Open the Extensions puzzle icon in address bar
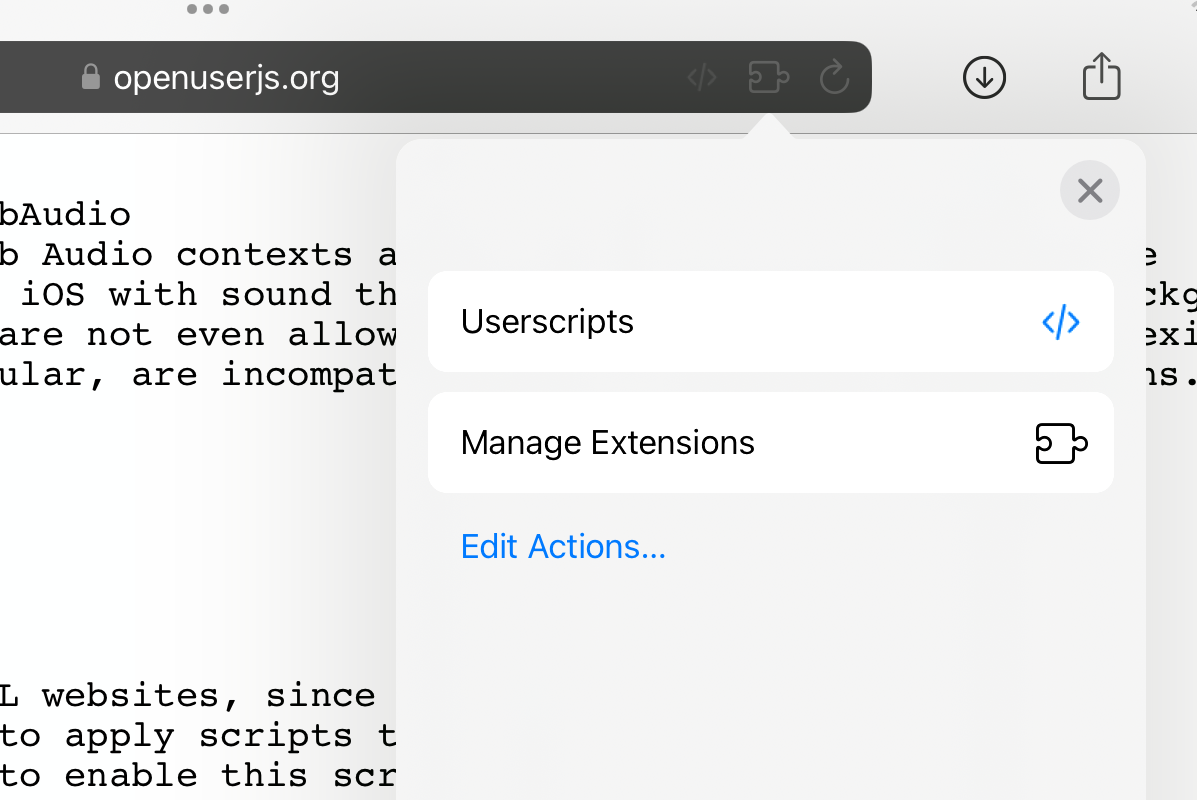 pyautogui.click(x=769, y=77)
